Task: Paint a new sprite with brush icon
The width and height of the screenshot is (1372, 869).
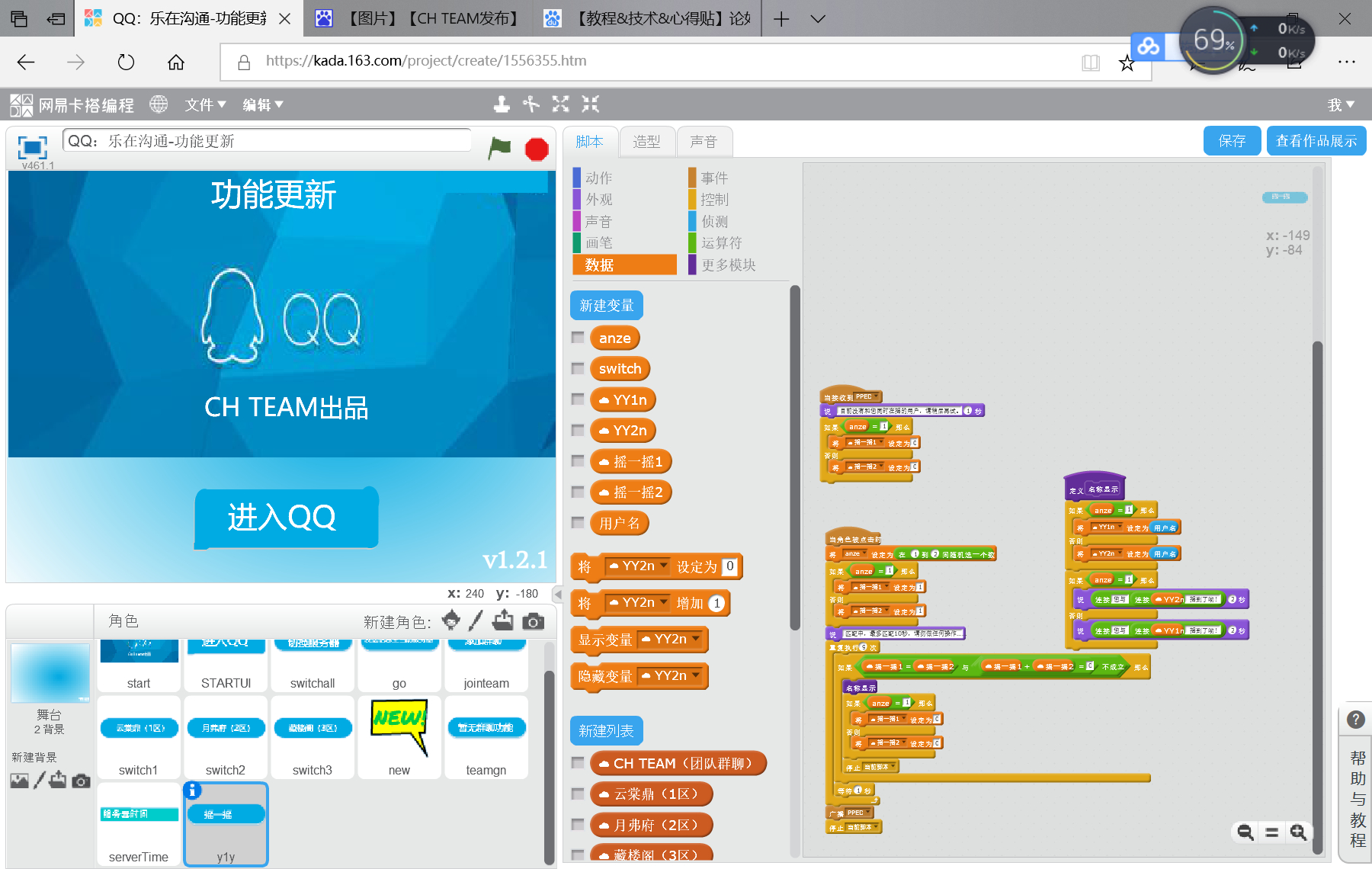Action: tap(476, 620)
